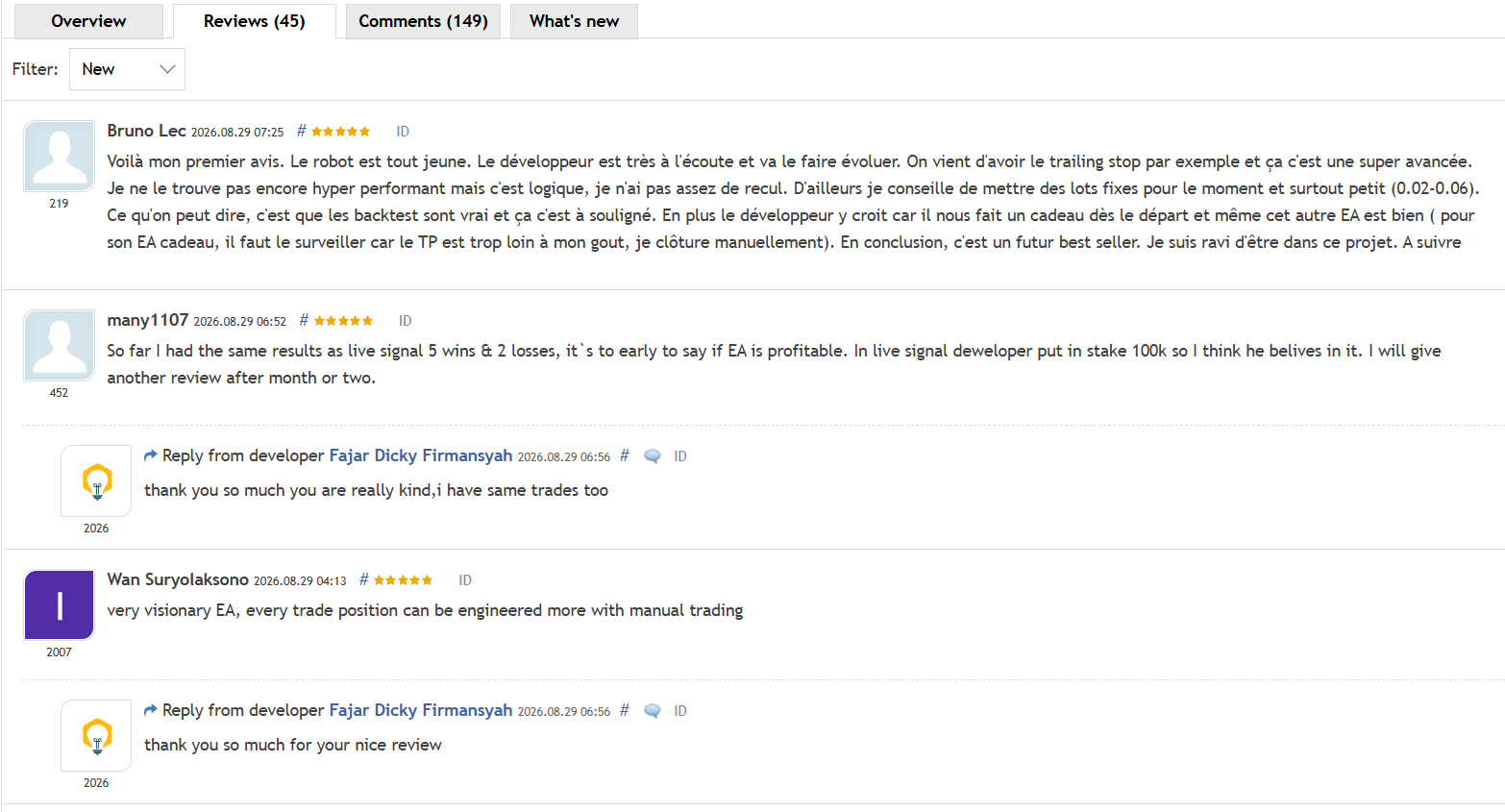Click the five-star rating on Wan Suryolaksono's review
This screenshot has height=812, width=1505.
pos(403,580)
